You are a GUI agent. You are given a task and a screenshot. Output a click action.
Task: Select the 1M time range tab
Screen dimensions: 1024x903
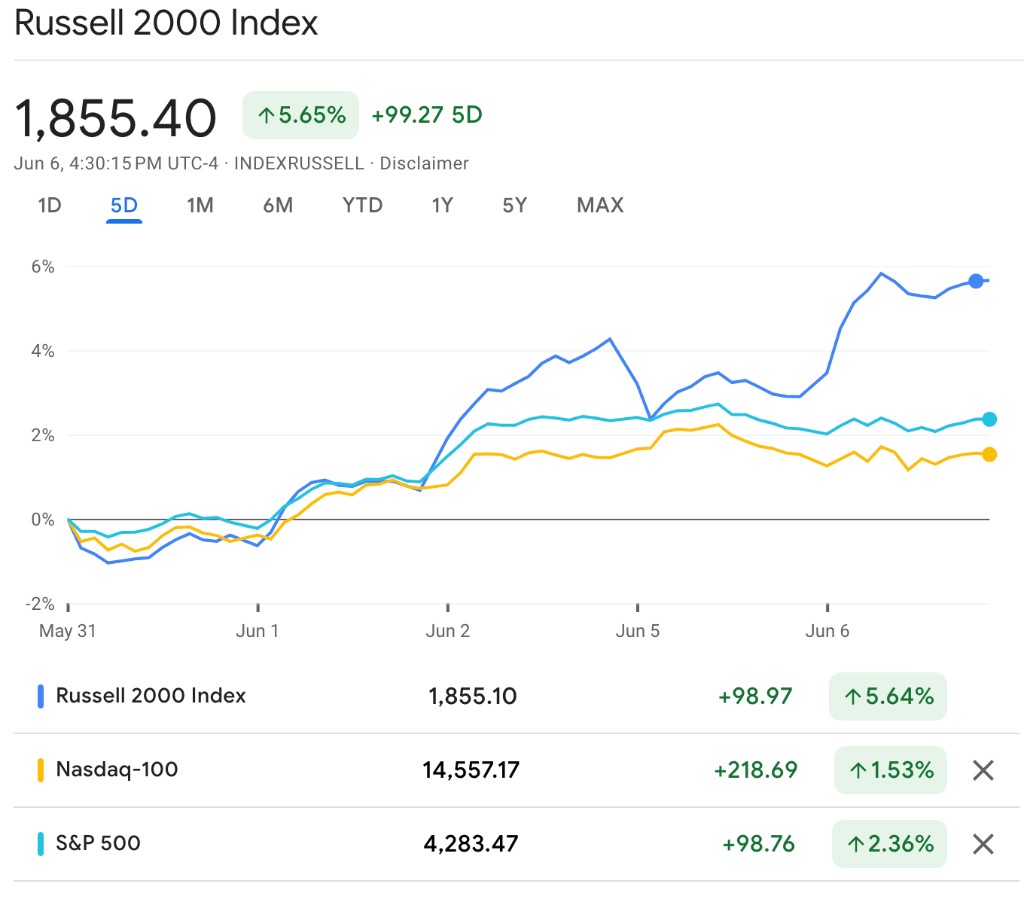200,205
